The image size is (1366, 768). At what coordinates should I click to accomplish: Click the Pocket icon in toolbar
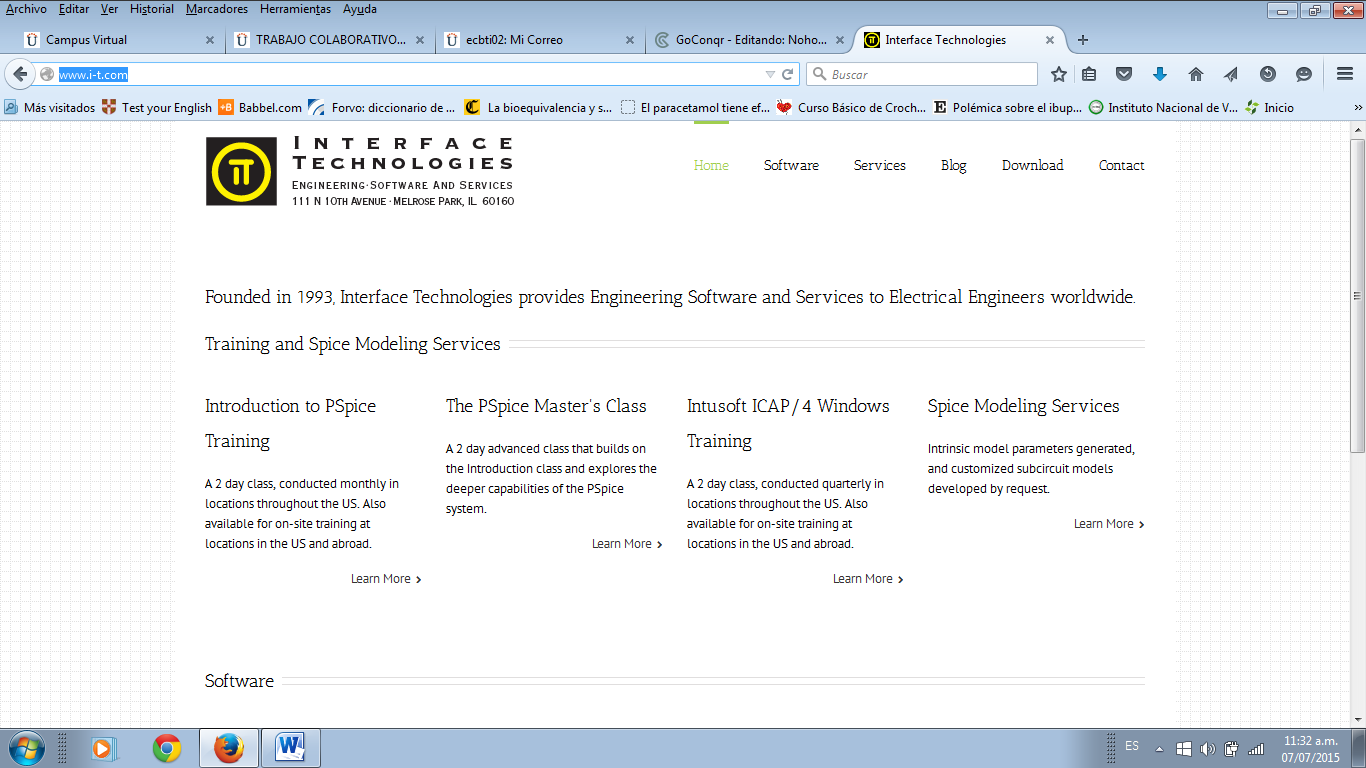pos(1124,74)
